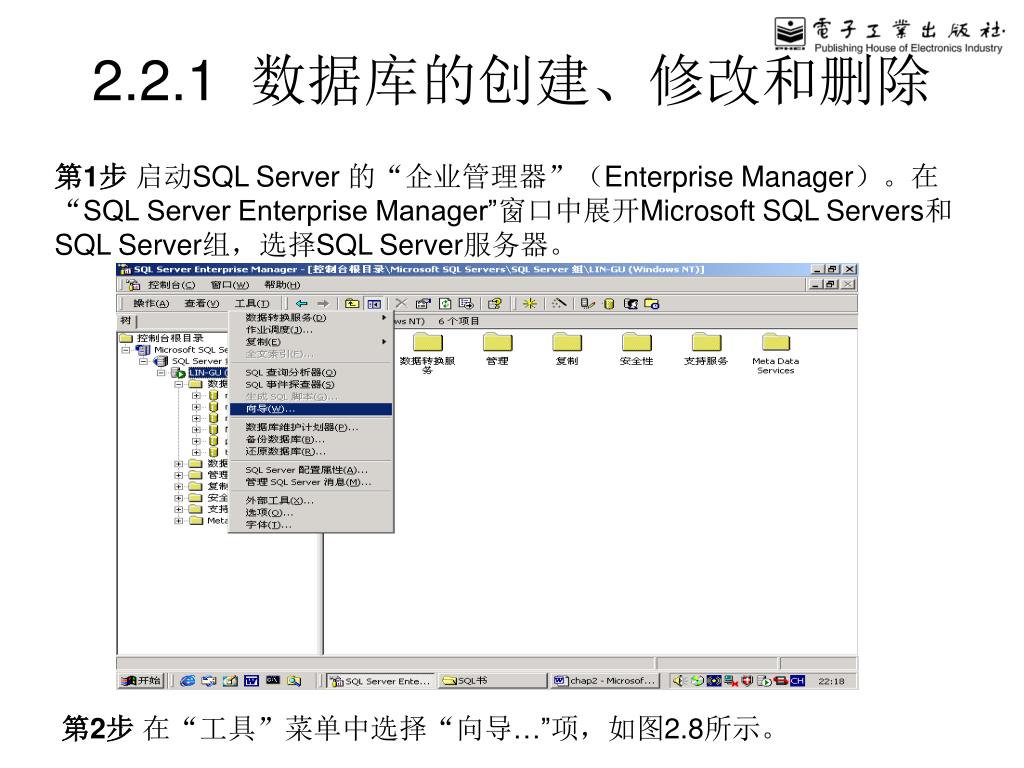Click the Register server toolbar icon
The height and width of the screenshot is (768, 1024).
[588, 304]
